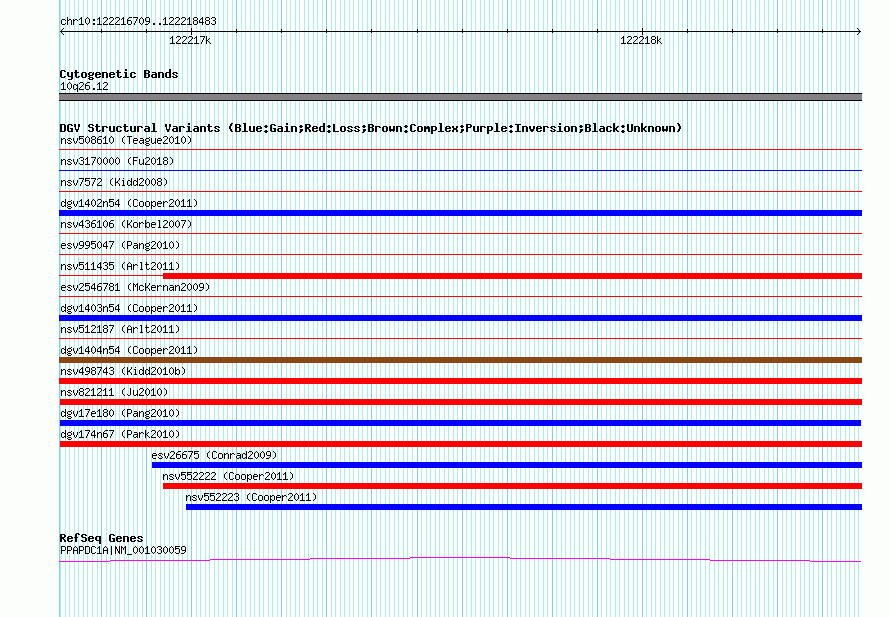This screenshot has width=890, height=617.
Task: Click the thin red nsv7572 variant line
Action: coord(460,192)
